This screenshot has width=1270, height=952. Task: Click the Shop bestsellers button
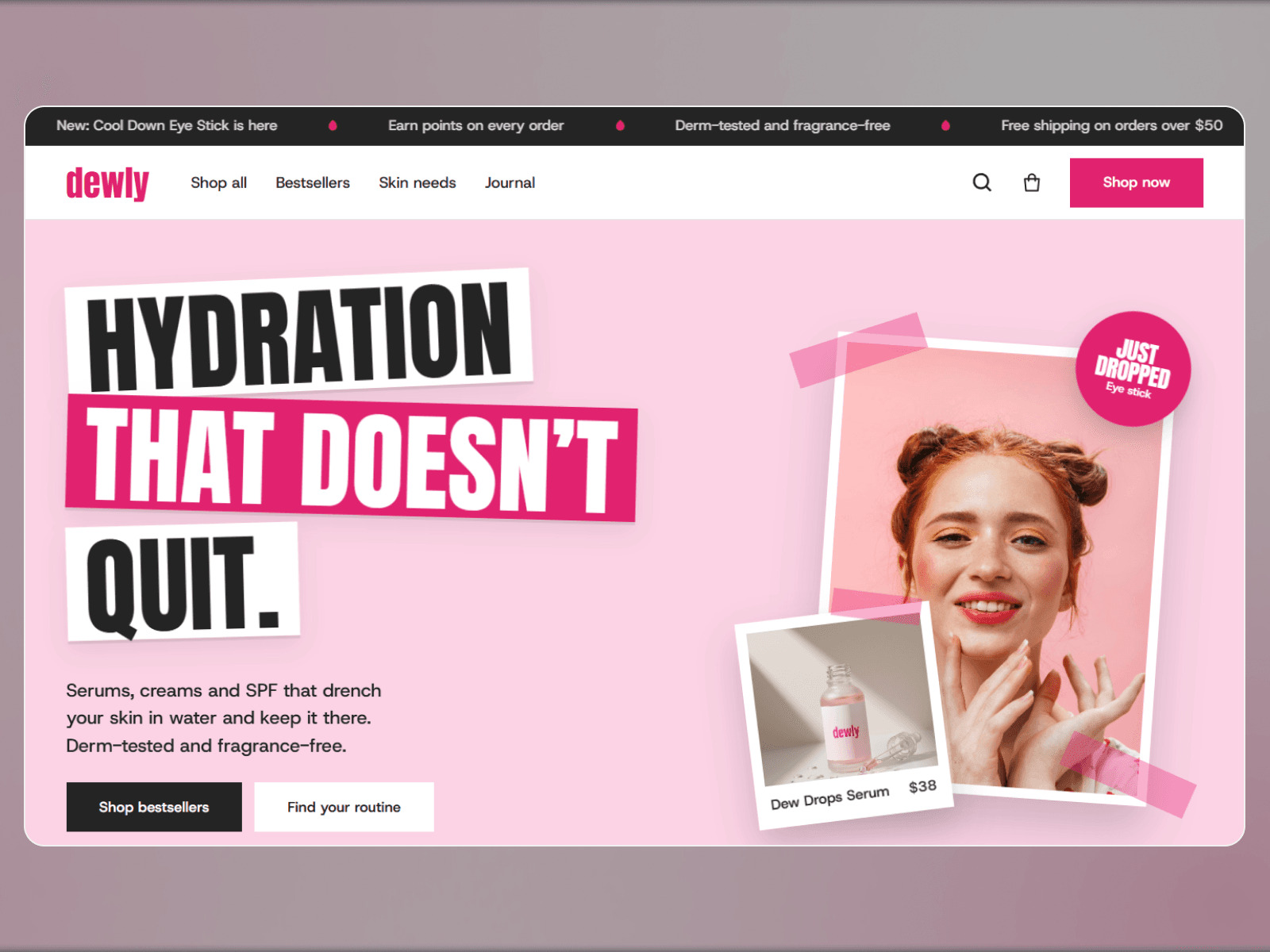pos(154,807)
